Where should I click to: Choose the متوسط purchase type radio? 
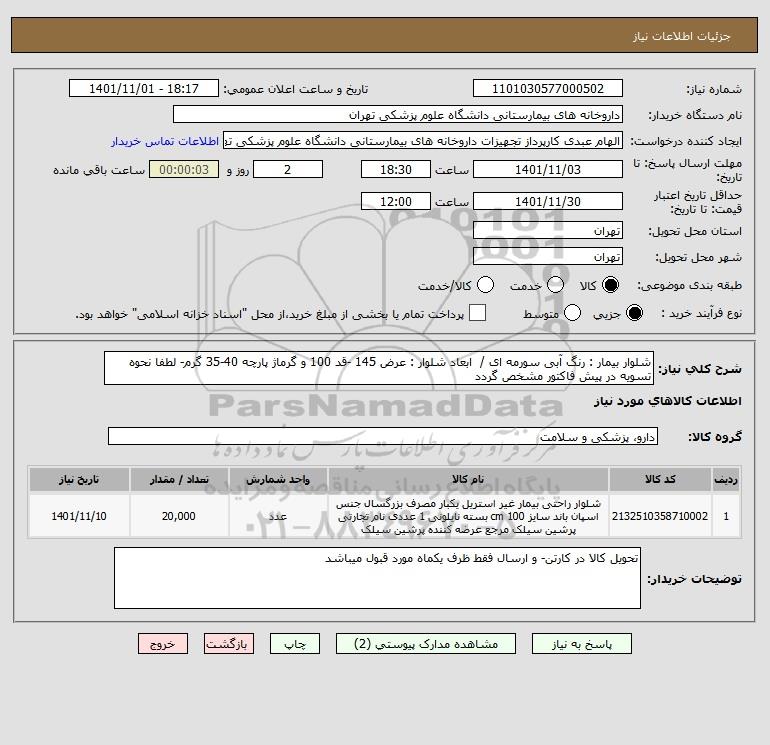tap(572, 313)
